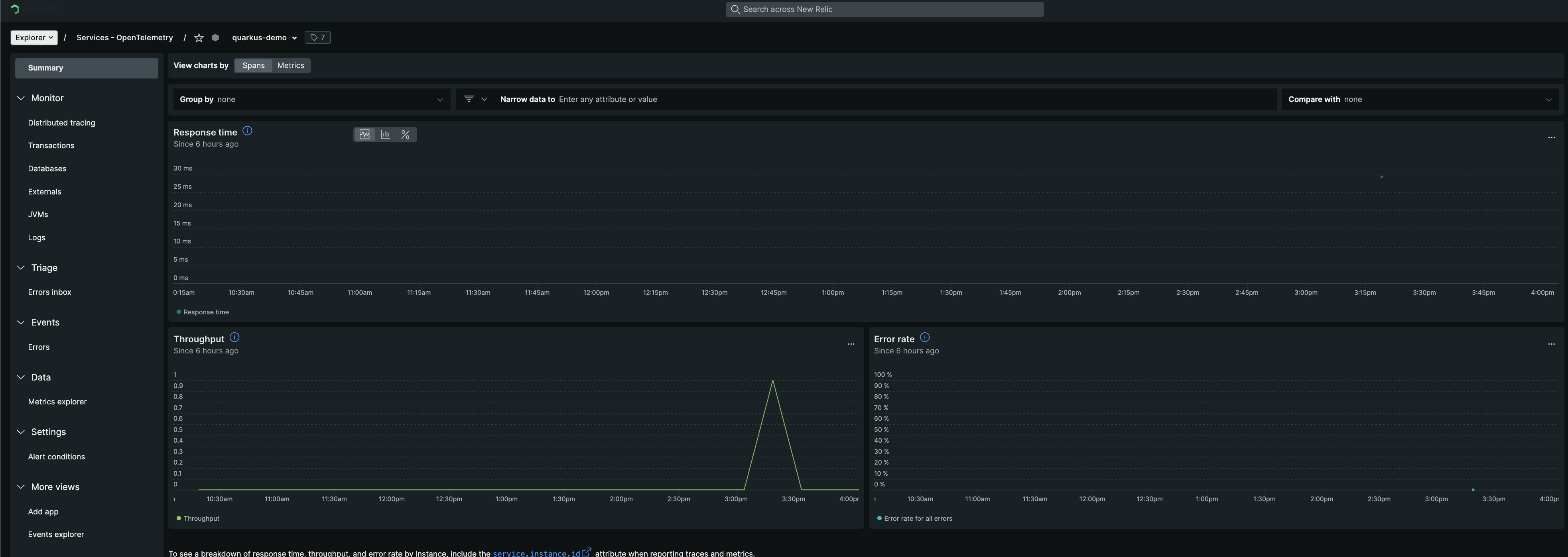This screenshot has width=1568, height=557.
Task: Open the Throughput chart options menu
Action: [x=851, y=344]
